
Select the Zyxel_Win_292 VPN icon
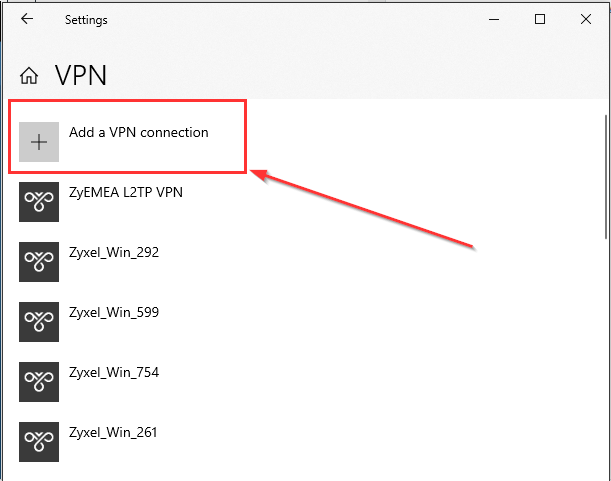[39, 262]
